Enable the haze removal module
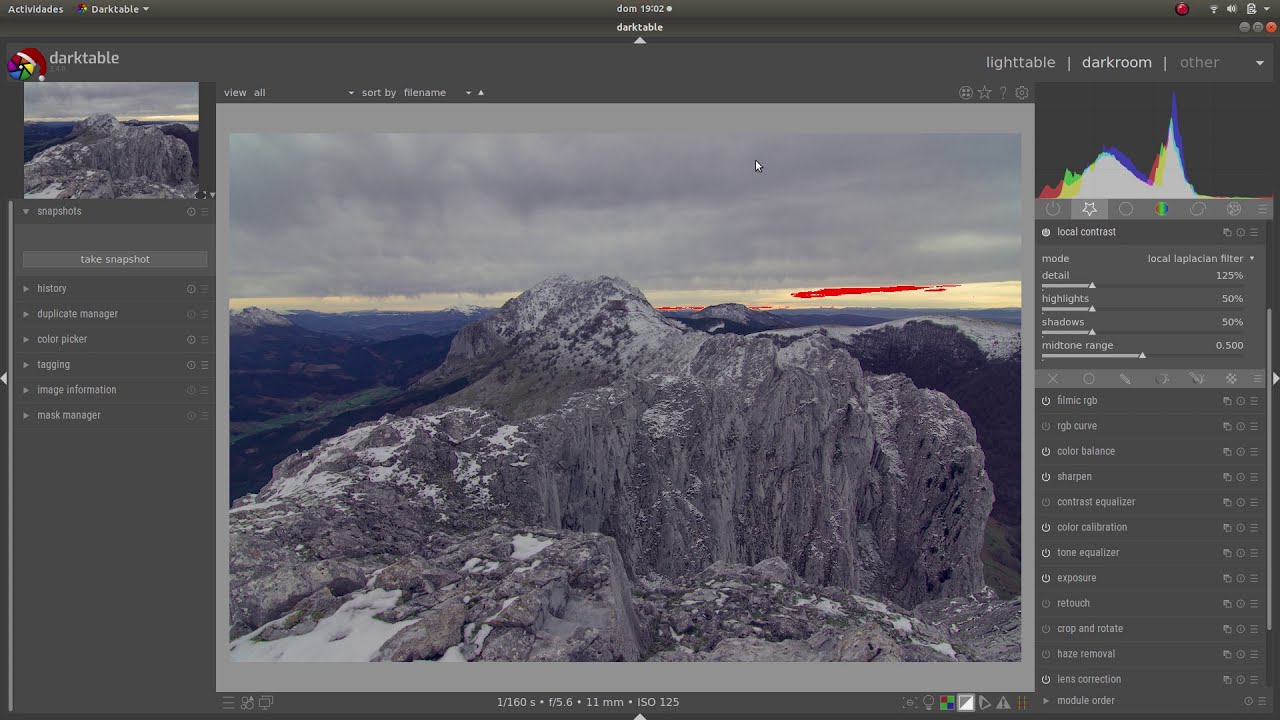The image size is (1280, 720). click(x=1046, y=654)
